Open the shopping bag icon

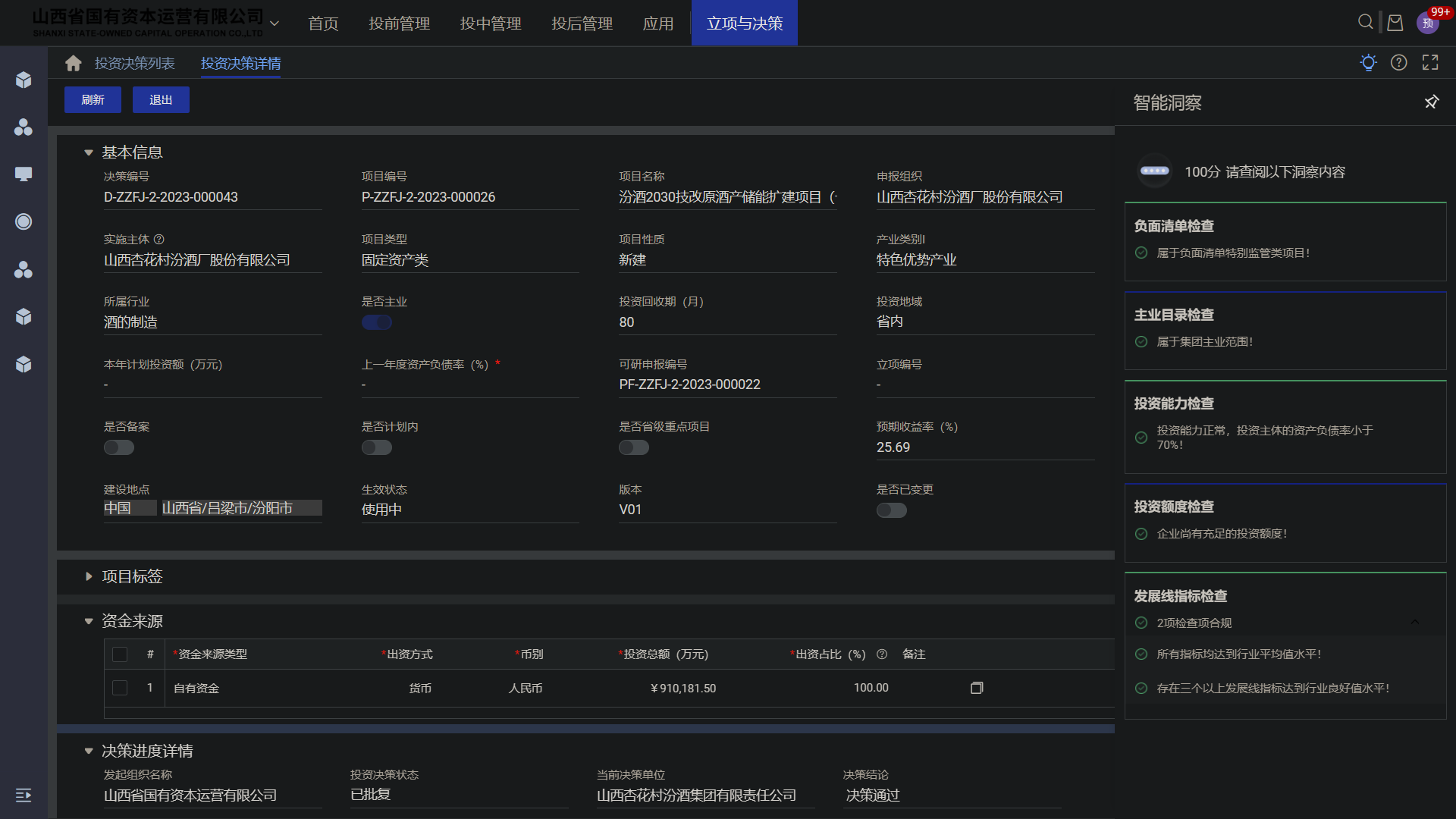pos(1395,23)
